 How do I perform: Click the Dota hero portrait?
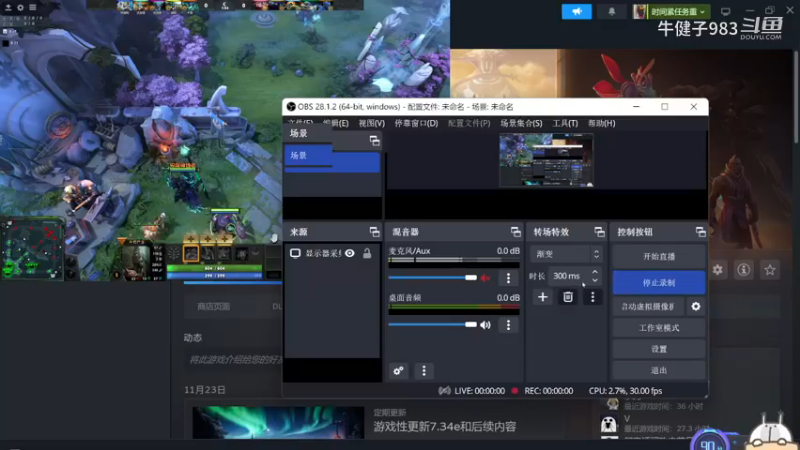point(136,261)
